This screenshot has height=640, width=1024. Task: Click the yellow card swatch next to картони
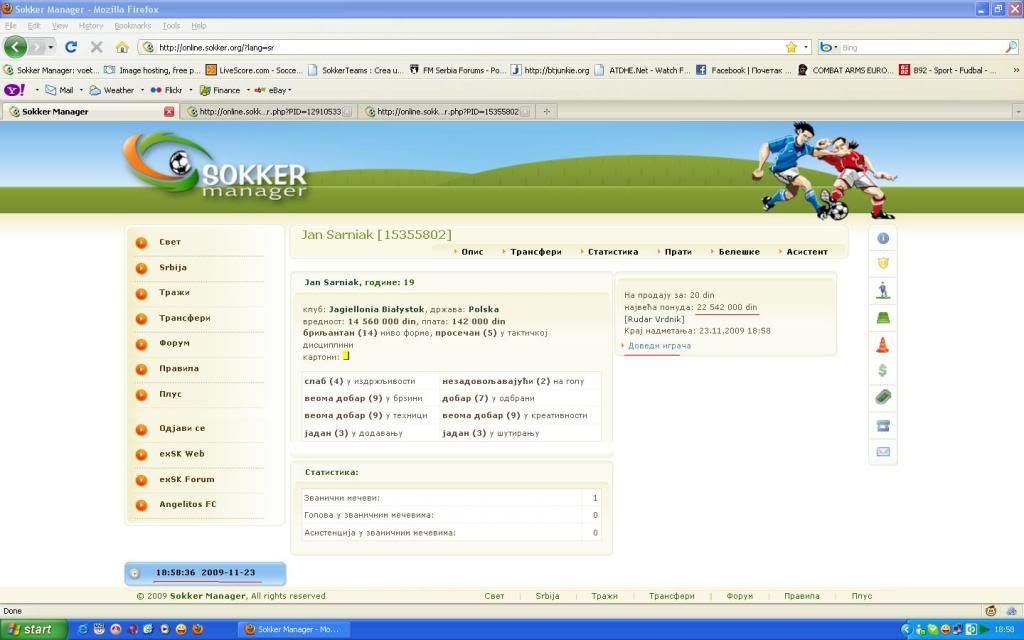tap(346, 356)
